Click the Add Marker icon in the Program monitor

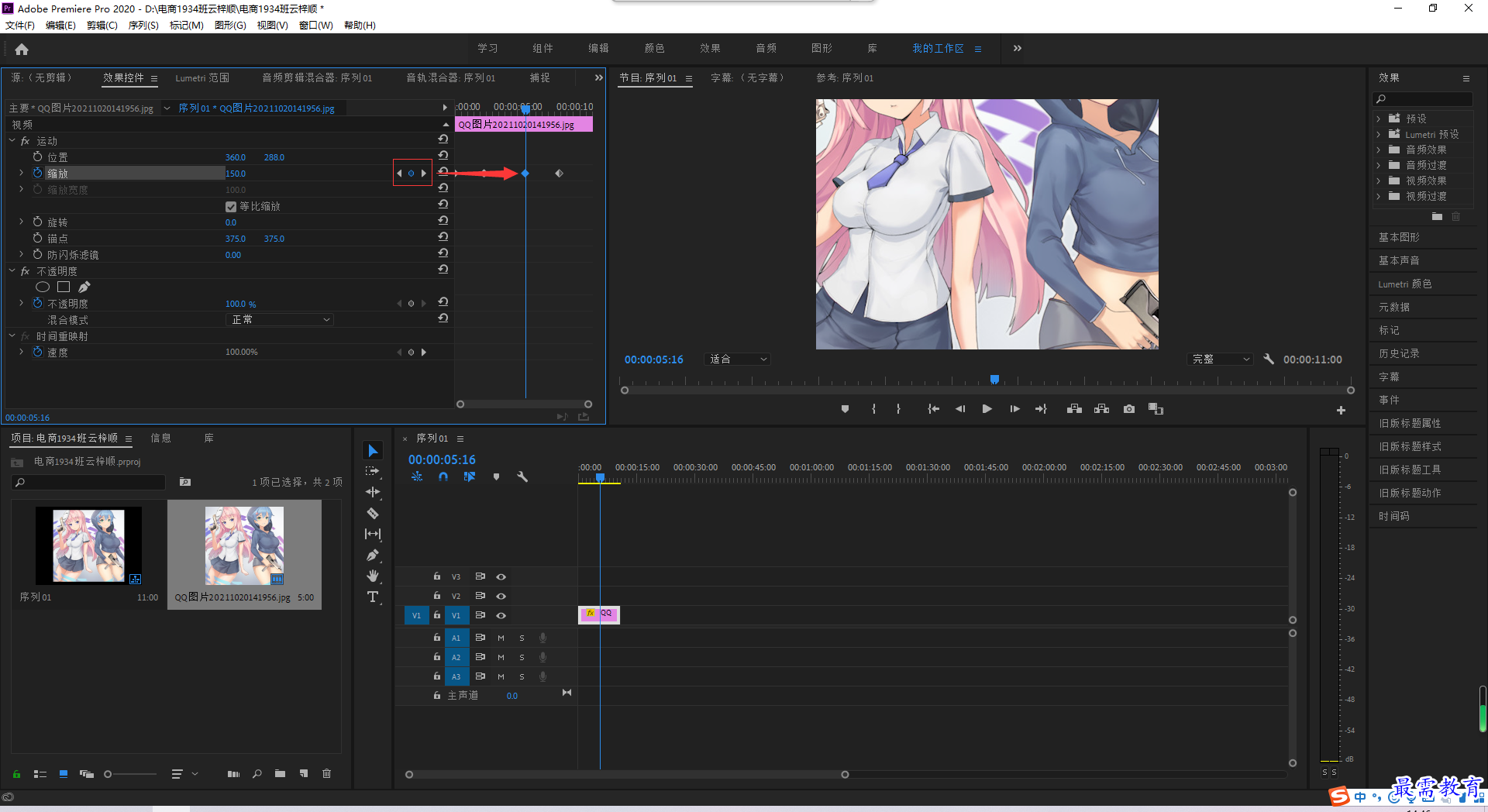coord(845,409)
